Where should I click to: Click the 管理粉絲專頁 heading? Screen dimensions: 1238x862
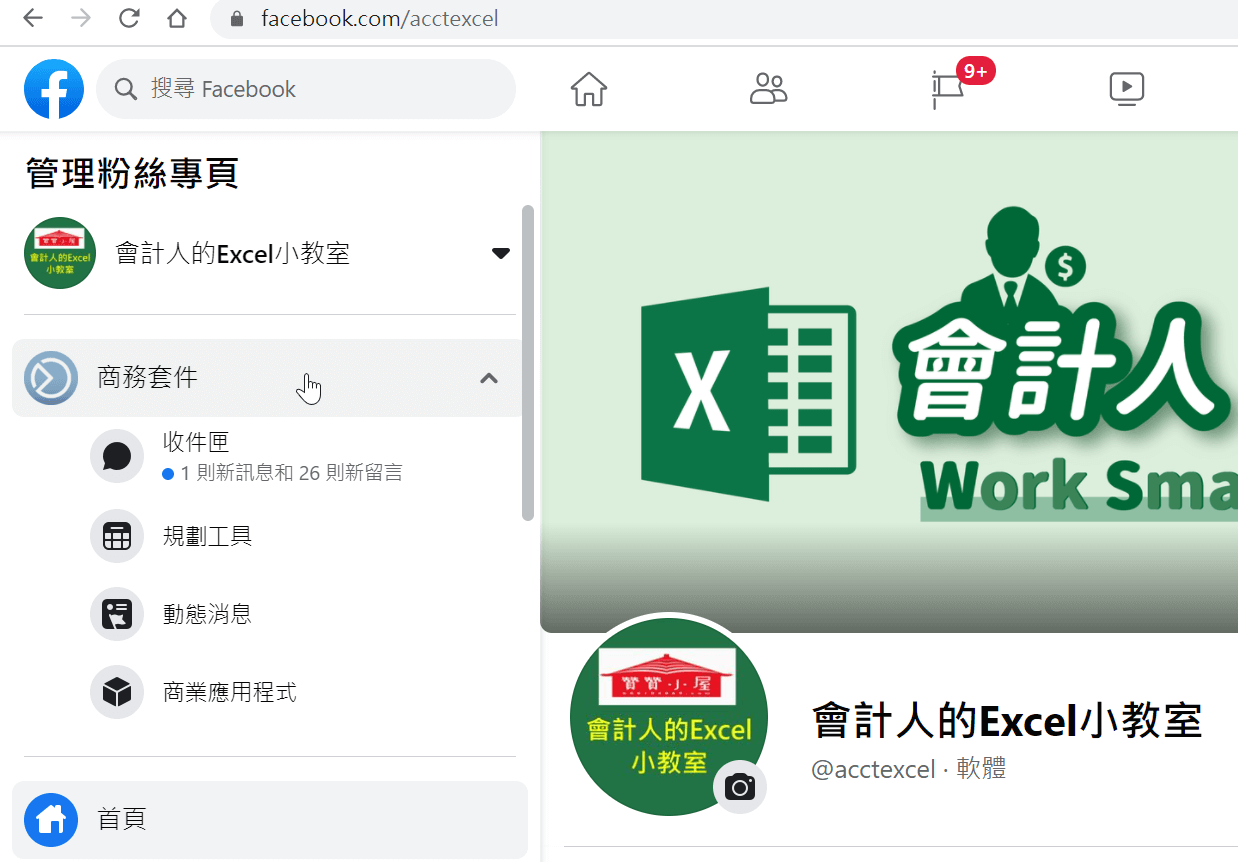click(x=132, y=173)
